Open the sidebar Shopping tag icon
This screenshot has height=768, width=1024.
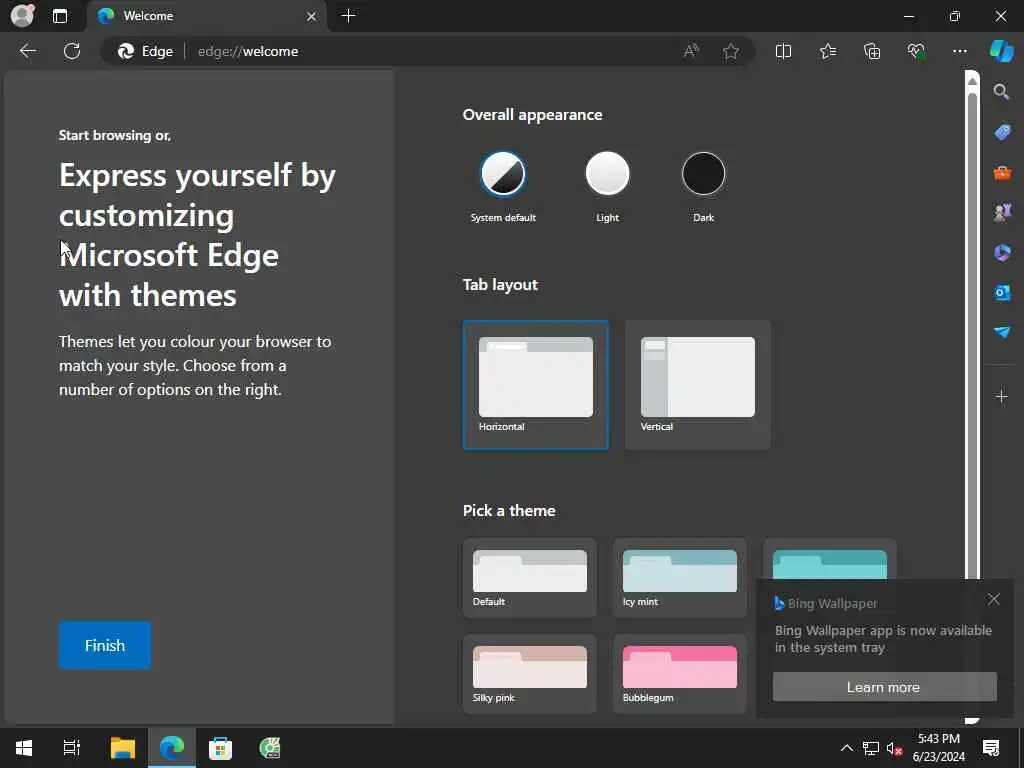(1002, 133)
